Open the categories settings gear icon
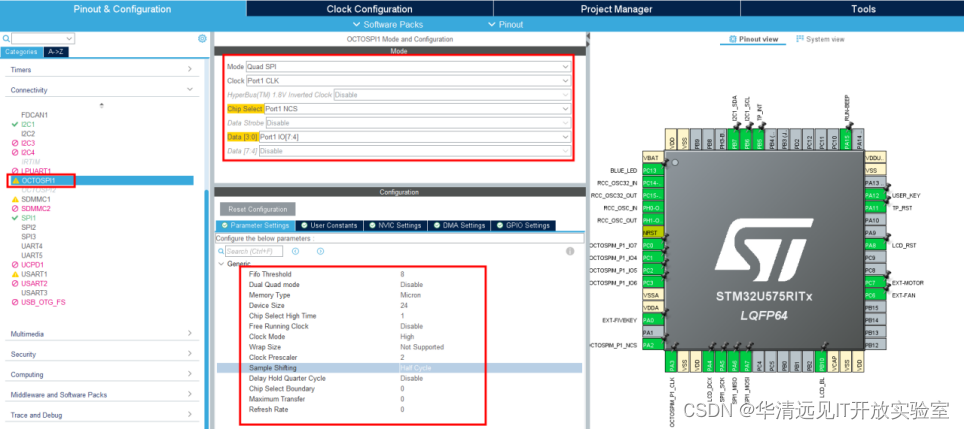Viewport: 964px width, 430px height. click(x=202, y=38)
